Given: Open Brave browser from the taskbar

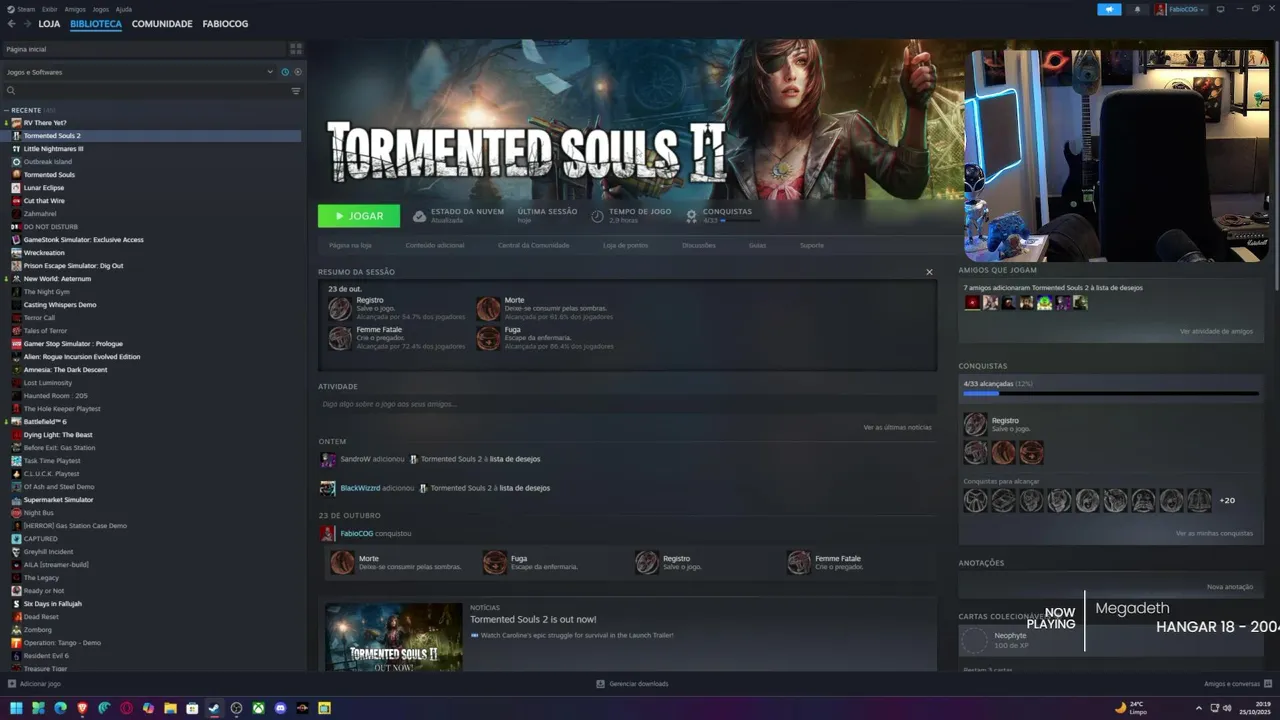Looking at the screenshot, I should point(82,708).
